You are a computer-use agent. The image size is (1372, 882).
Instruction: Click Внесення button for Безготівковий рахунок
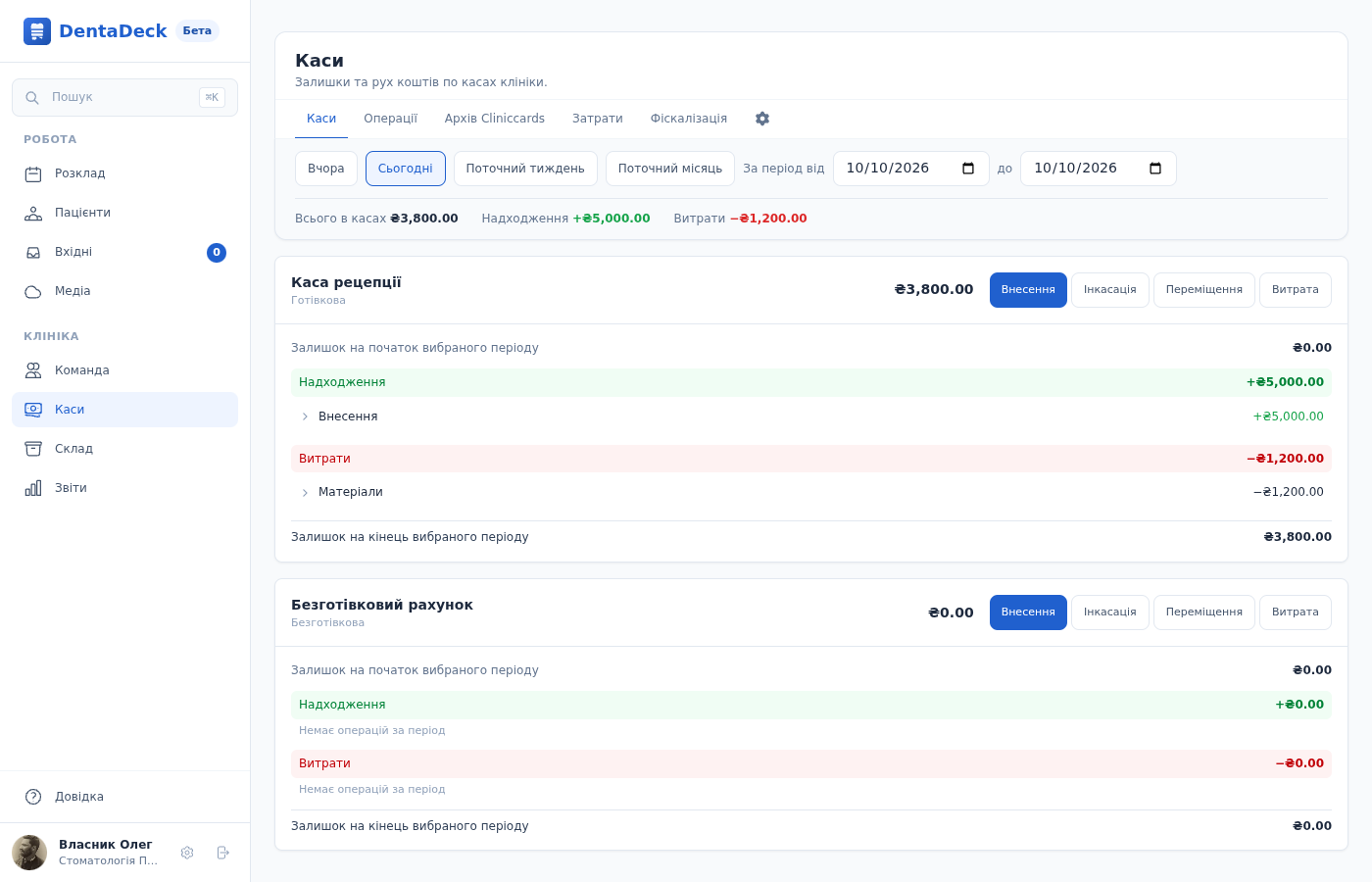coord(1028,612)
